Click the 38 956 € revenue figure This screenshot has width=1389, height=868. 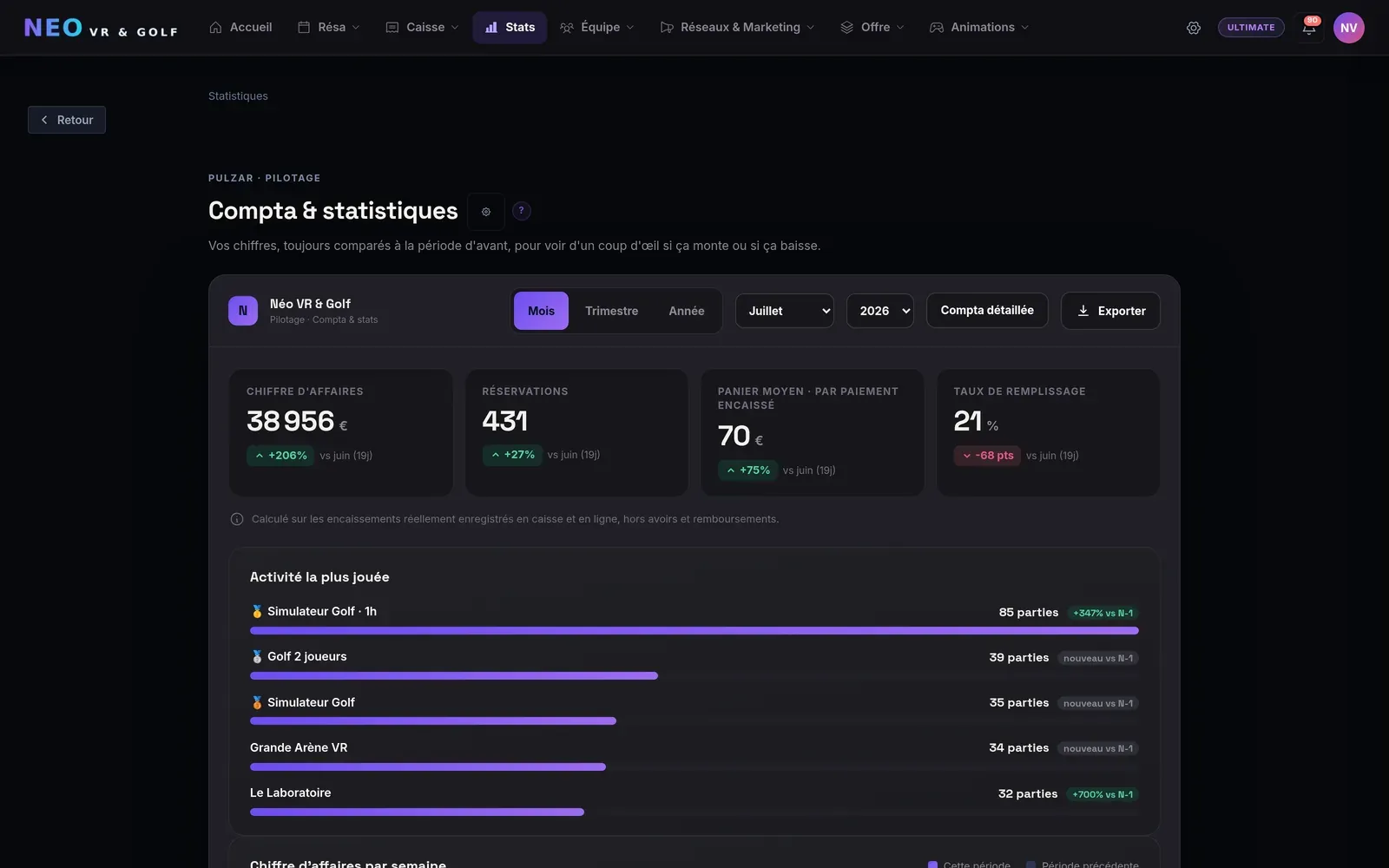(297, 422)
